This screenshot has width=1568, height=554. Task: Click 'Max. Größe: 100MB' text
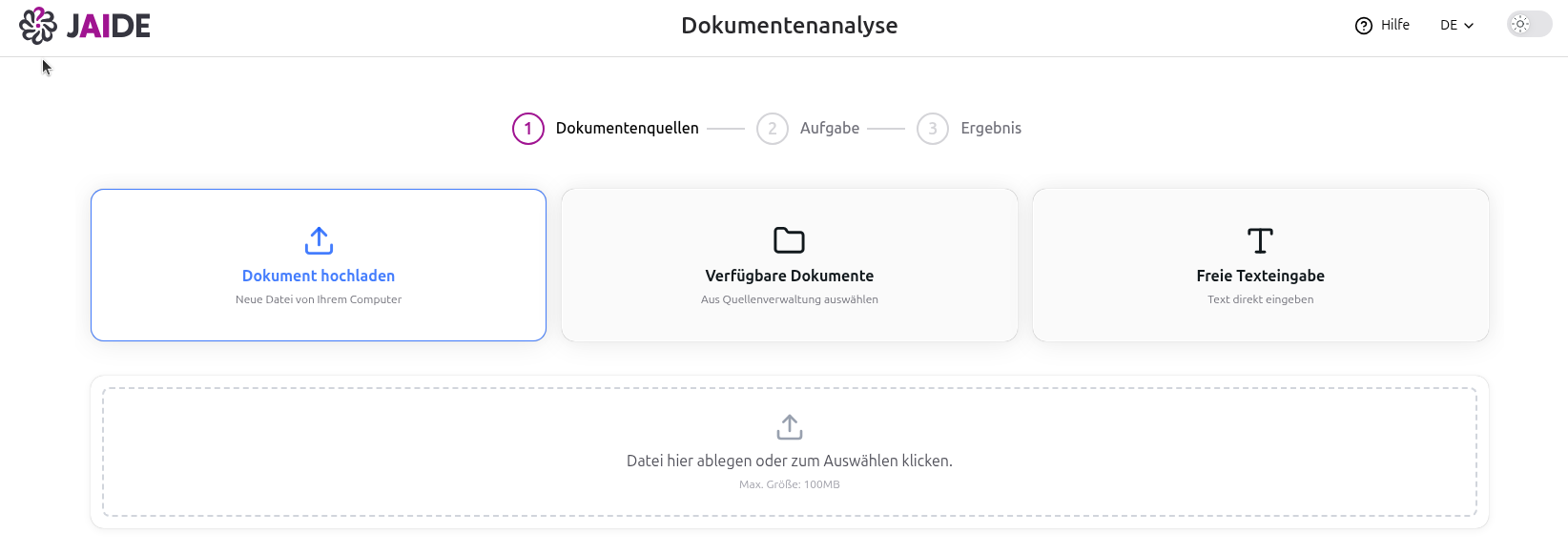click(x=790, y=484)
